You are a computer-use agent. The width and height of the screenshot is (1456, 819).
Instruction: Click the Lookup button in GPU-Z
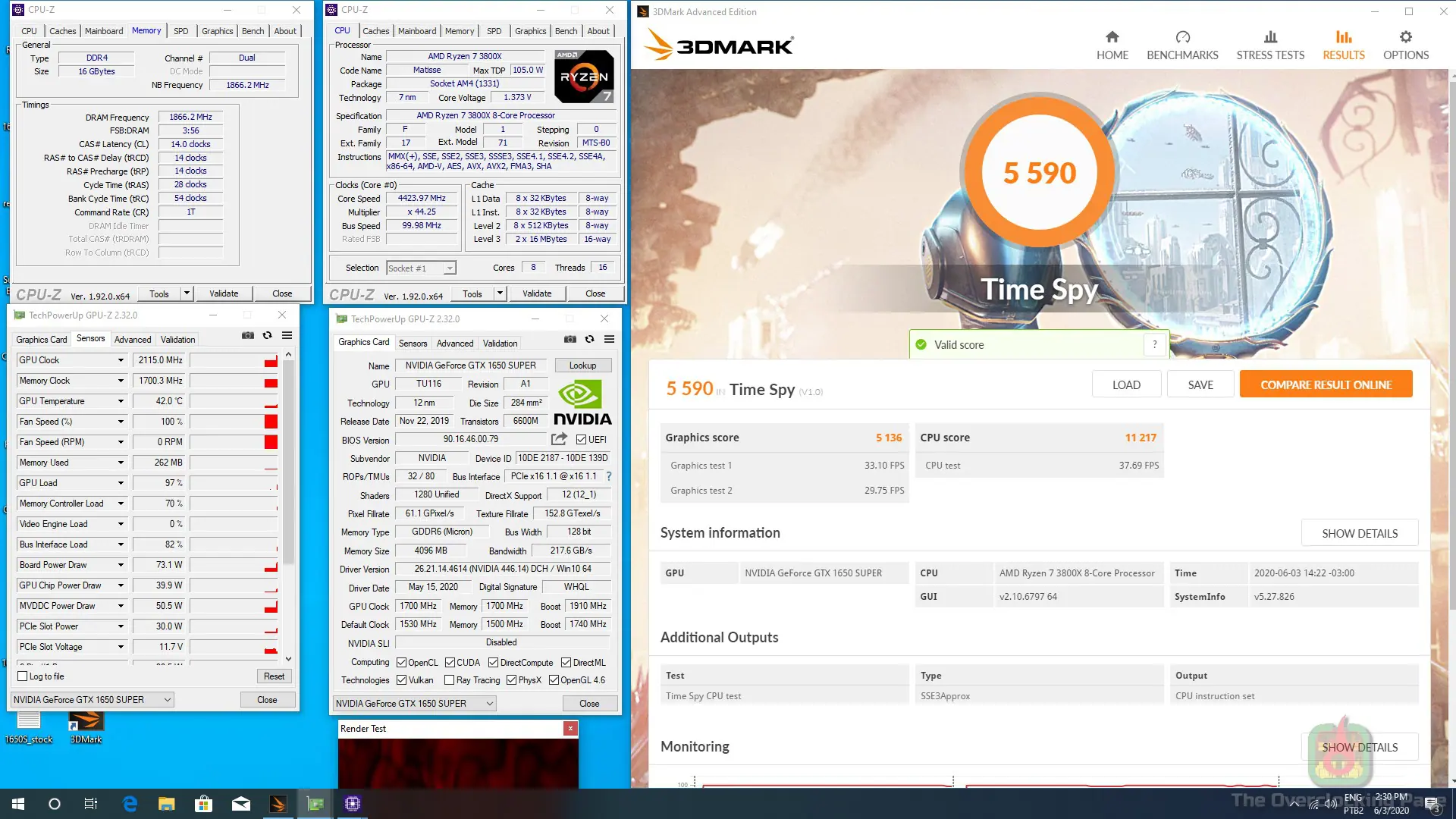582,366
